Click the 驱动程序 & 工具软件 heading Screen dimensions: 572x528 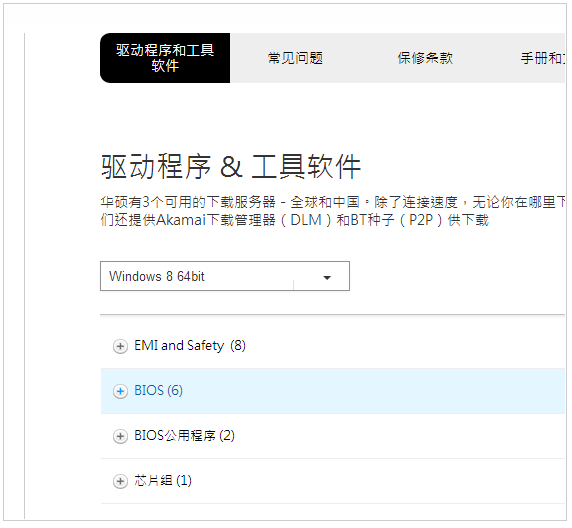point(231,167)
